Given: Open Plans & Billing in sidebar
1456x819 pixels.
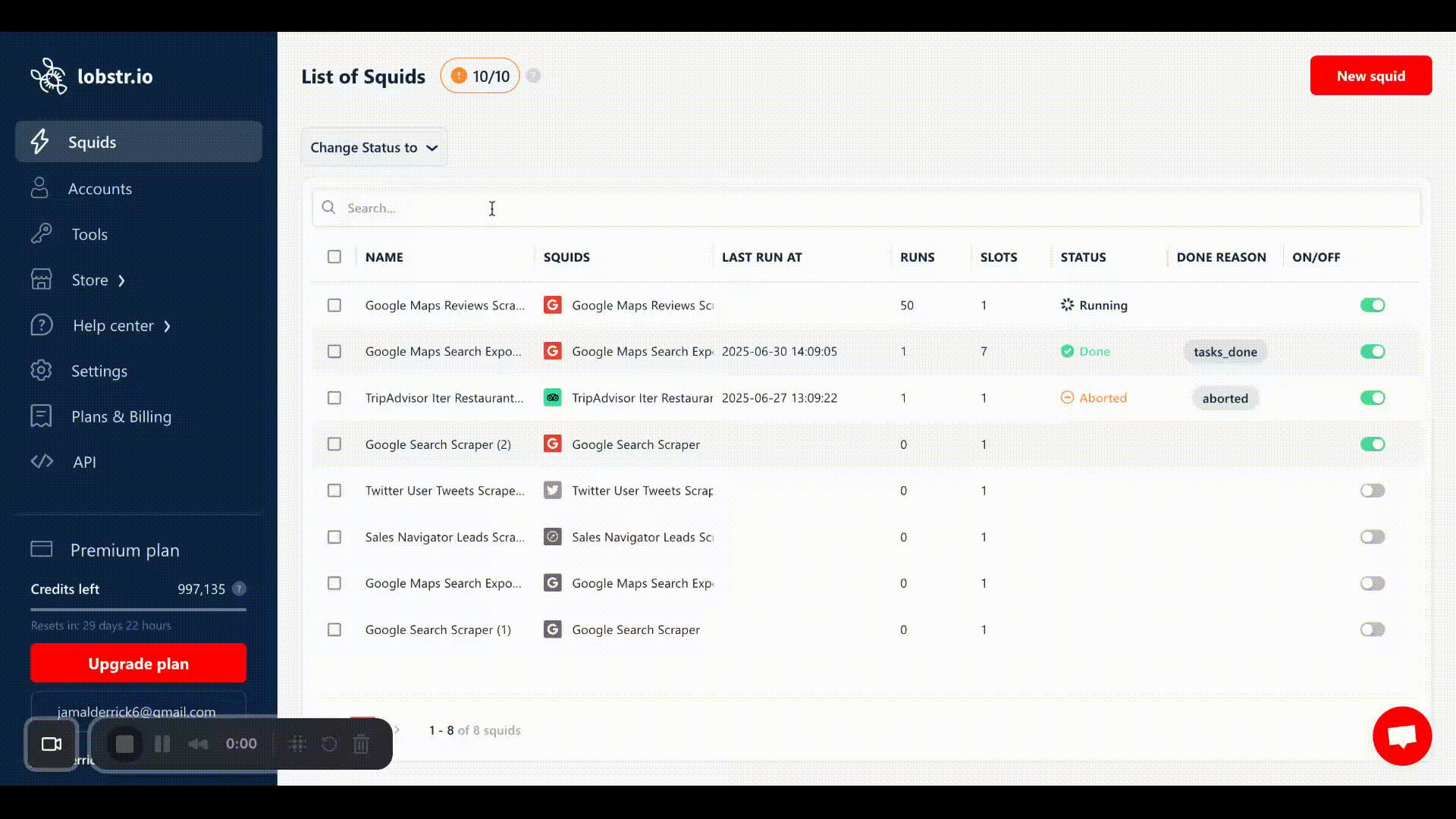Looking at the screenshot, I should click(121, 416).
